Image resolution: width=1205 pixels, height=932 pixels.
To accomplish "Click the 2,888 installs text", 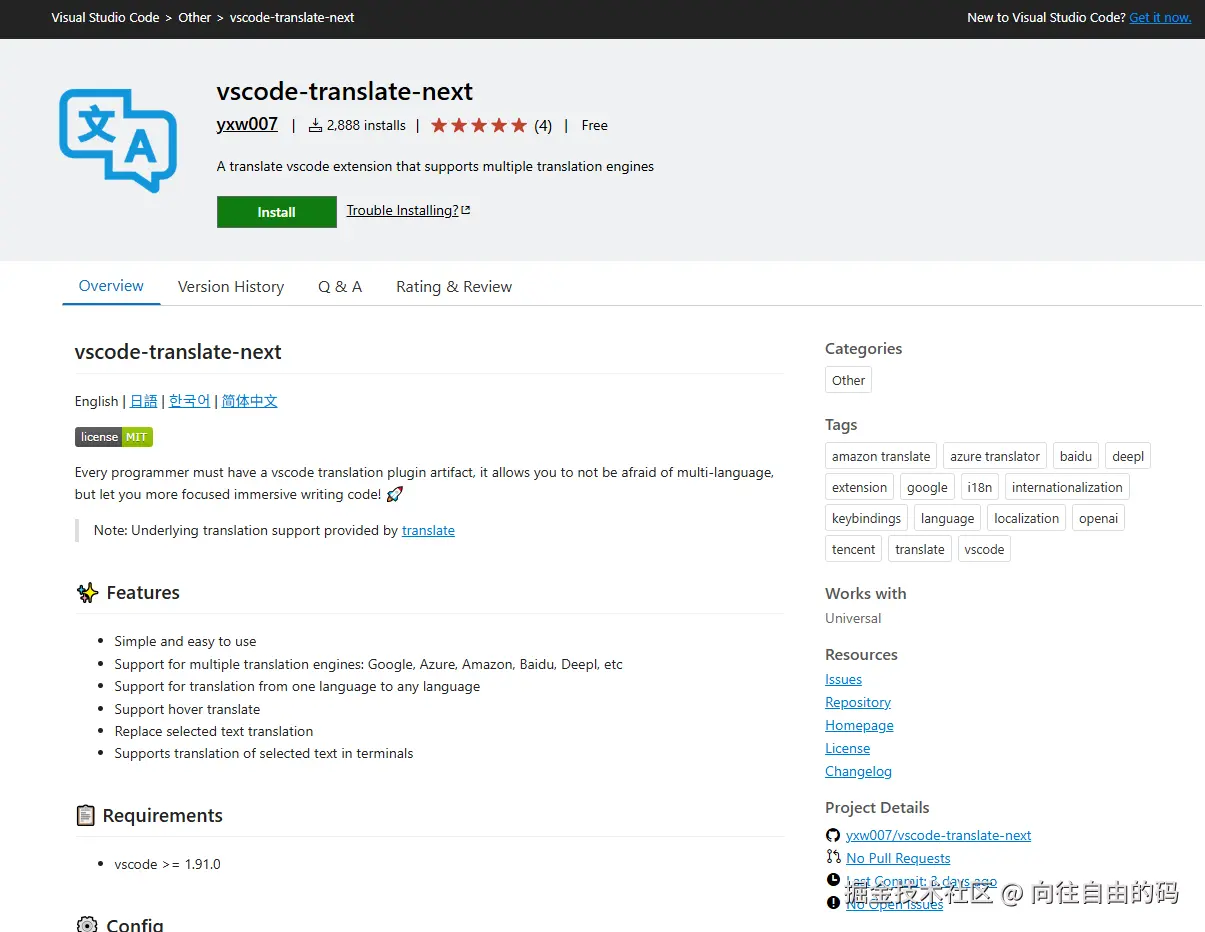I will [366, 125].
